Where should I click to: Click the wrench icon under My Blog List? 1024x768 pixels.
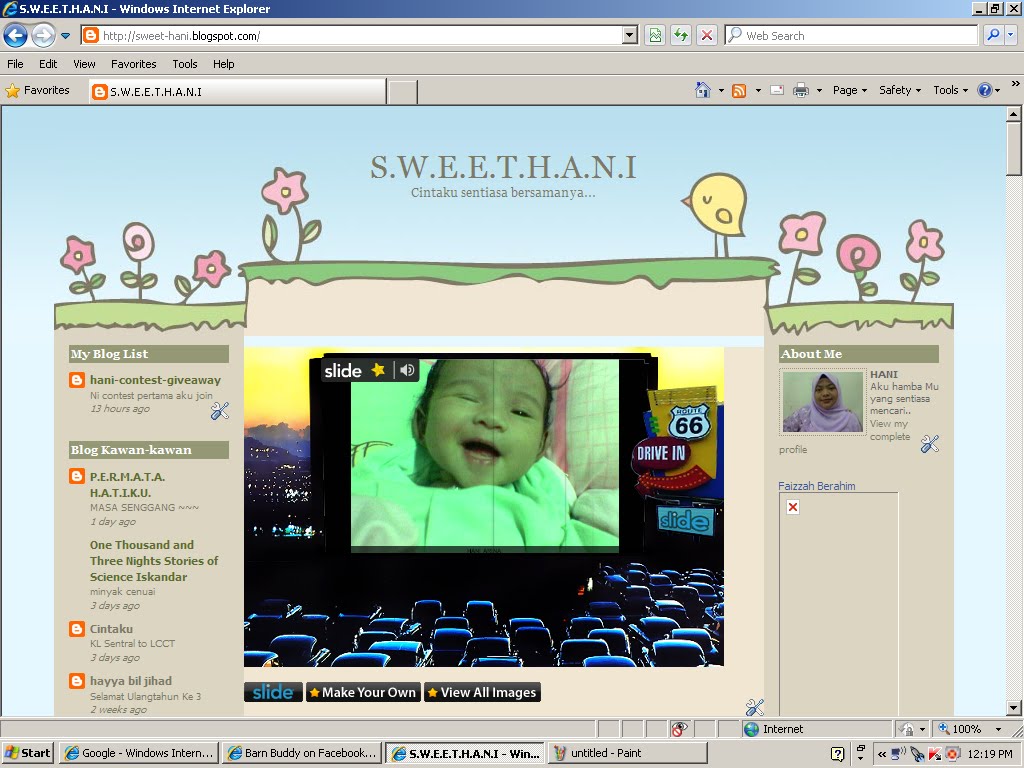pyautogui.click(x=219, y=411)
